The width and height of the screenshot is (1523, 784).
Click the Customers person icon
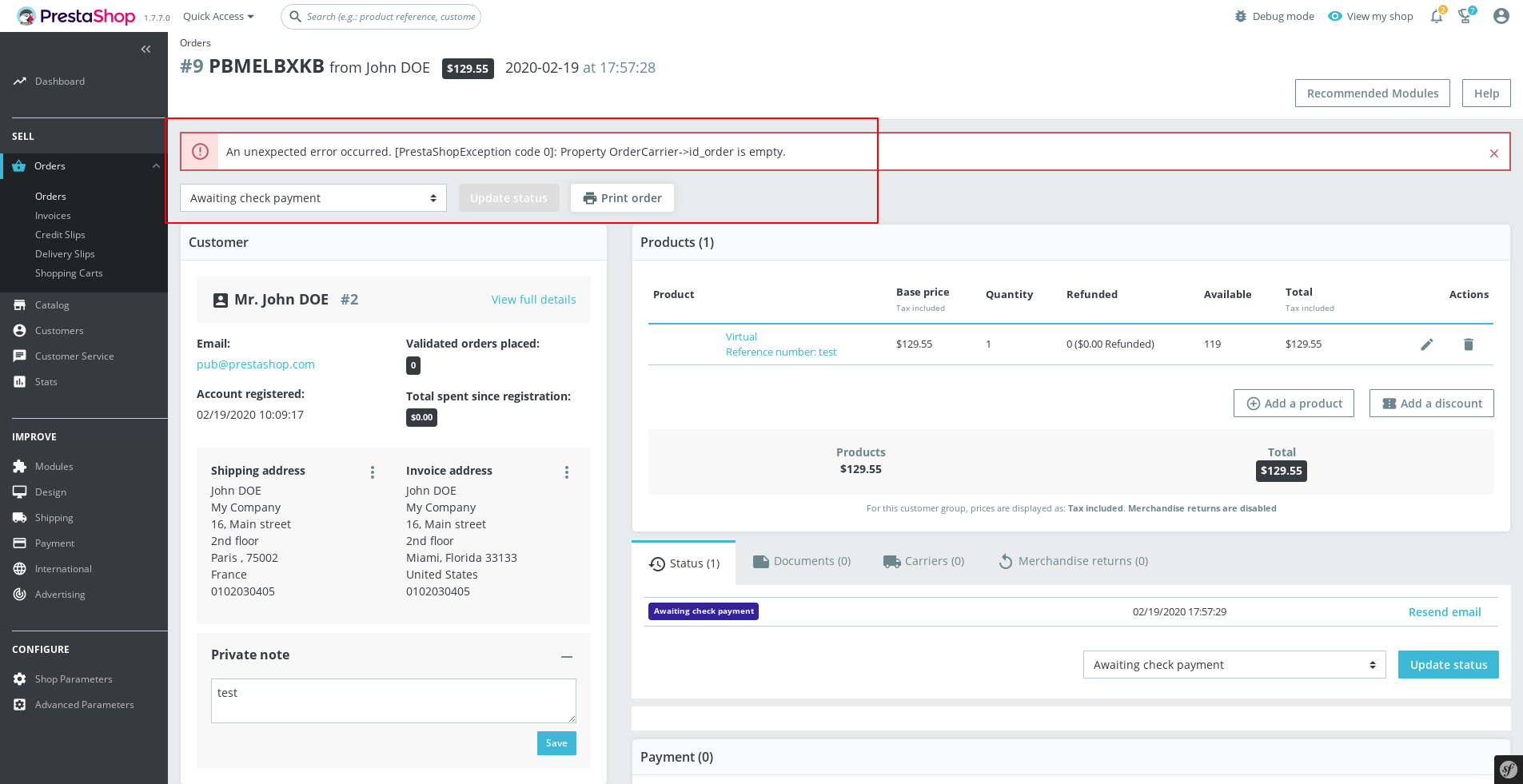coord(19,331)
